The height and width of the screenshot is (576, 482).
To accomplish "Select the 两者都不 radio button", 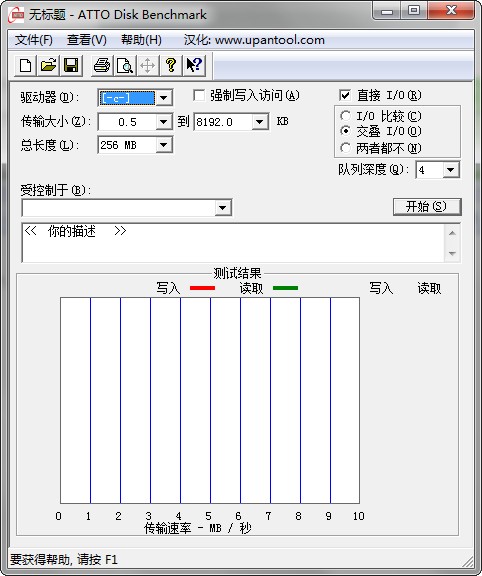I will (x=345, y=148).
